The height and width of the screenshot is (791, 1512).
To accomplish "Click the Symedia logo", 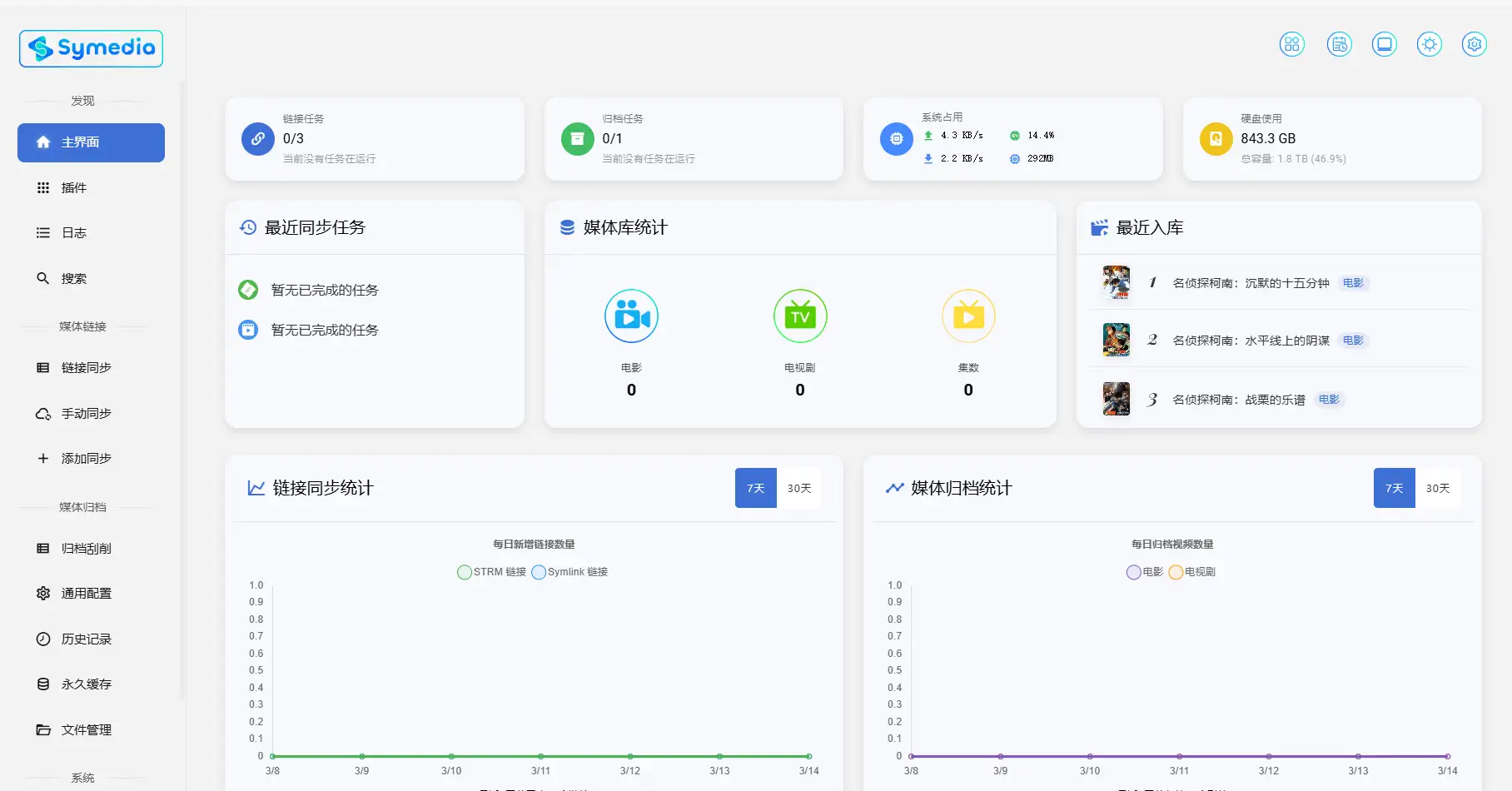I will tap(90, 48).
